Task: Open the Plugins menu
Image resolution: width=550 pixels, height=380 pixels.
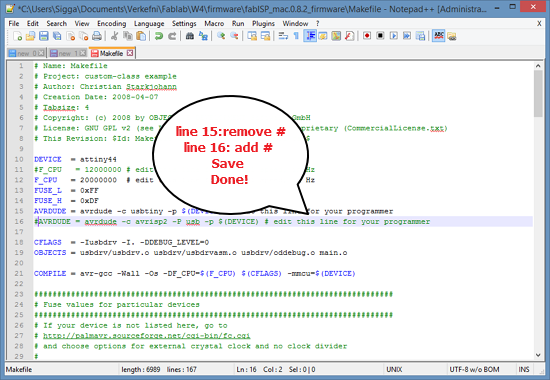Action: [x=263, y=24]
